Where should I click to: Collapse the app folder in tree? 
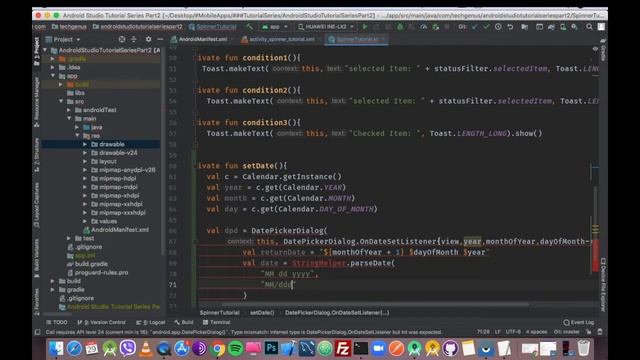click(53, 76)
